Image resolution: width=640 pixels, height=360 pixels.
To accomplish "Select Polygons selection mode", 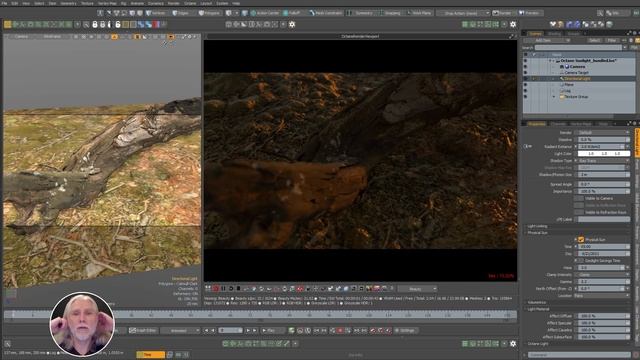I will tap(209, 13).
